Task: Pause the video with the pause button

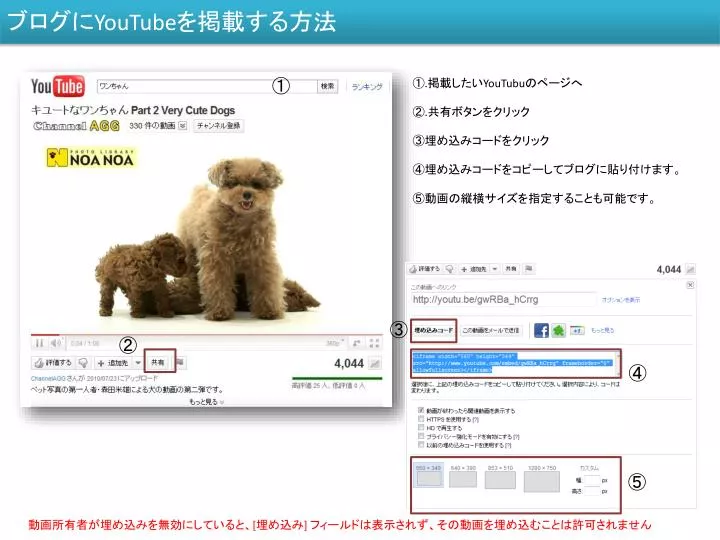Action: [x=39, y=343]
